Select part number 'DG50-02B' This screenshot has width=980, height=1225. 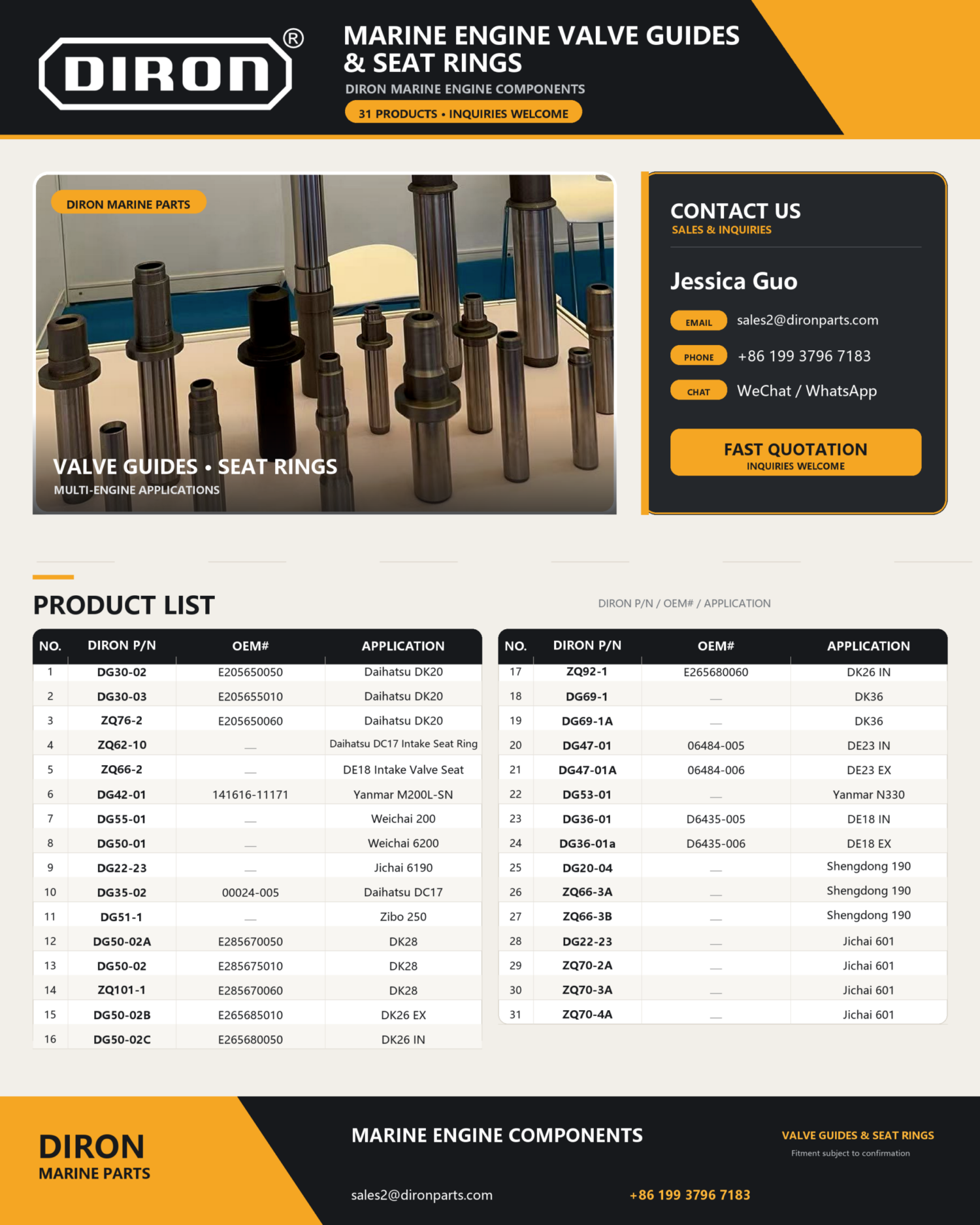pos(122,1015)
